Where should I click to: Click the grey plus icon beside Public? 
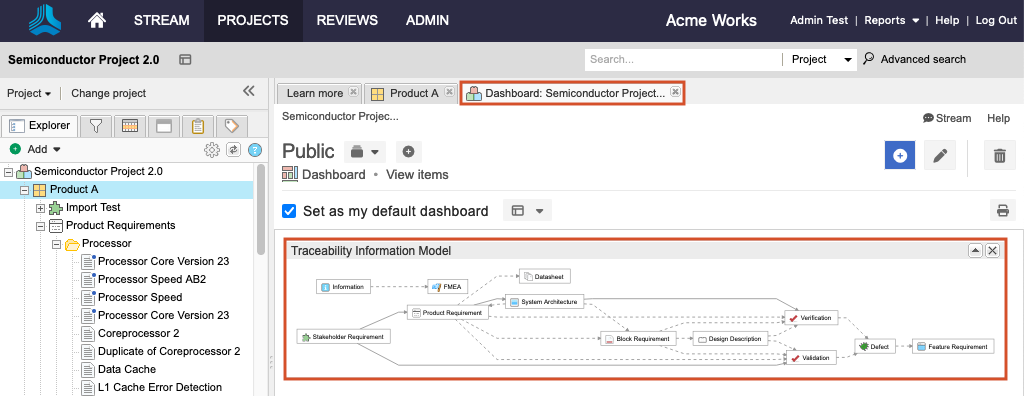(408, 152)
